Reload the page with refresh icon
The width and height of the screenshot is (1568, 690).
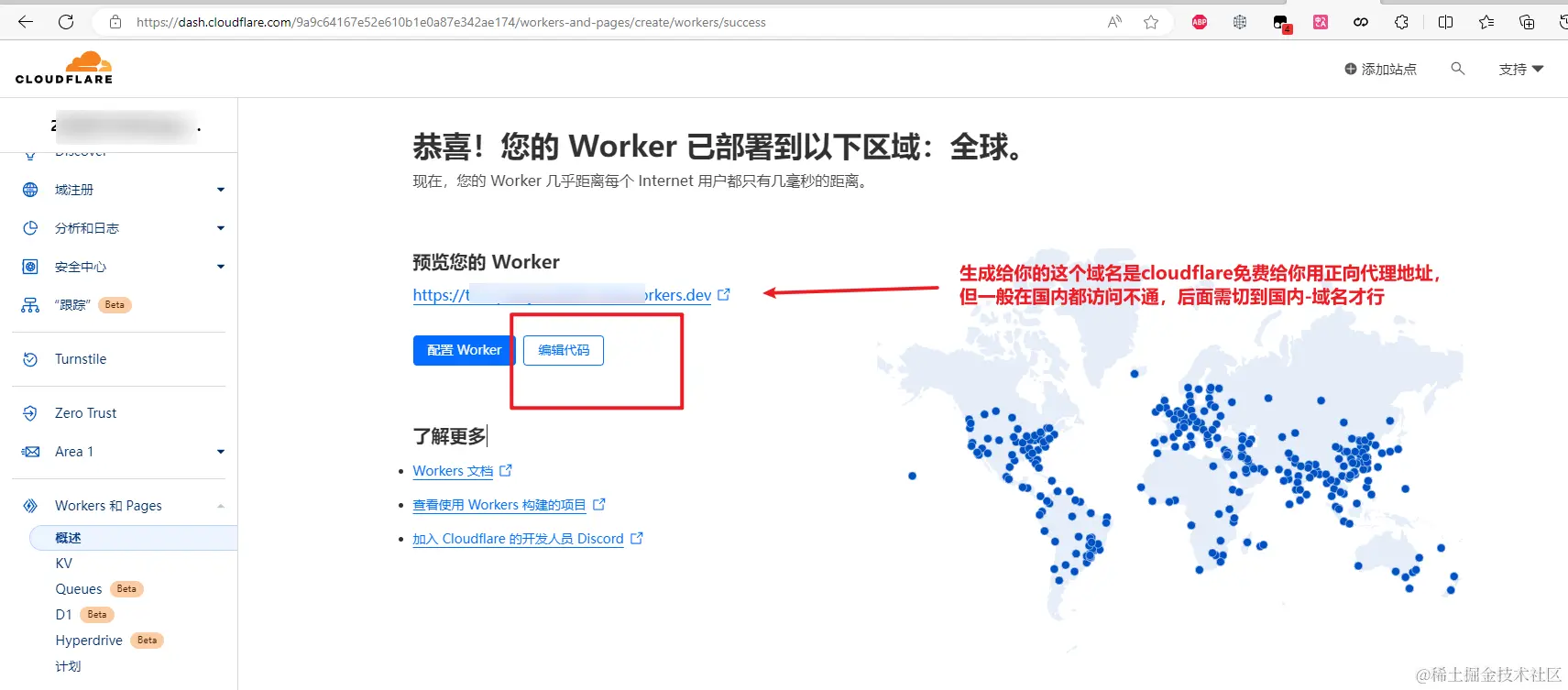tap(66, 22)
